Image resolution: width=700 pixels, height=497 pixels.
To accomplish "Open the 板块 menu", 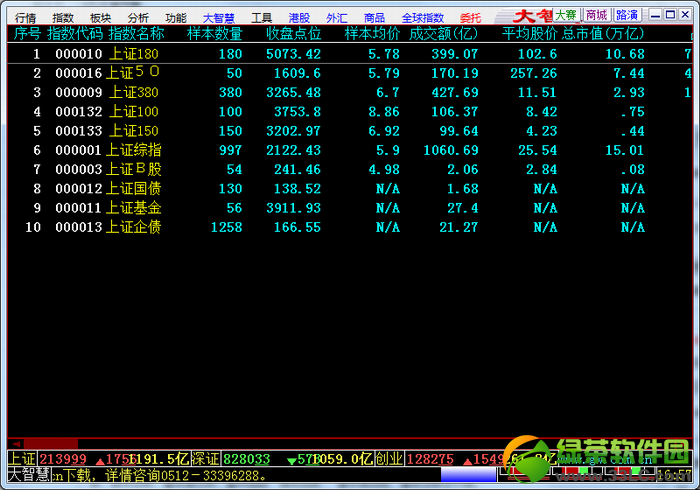I will (100, 18).
